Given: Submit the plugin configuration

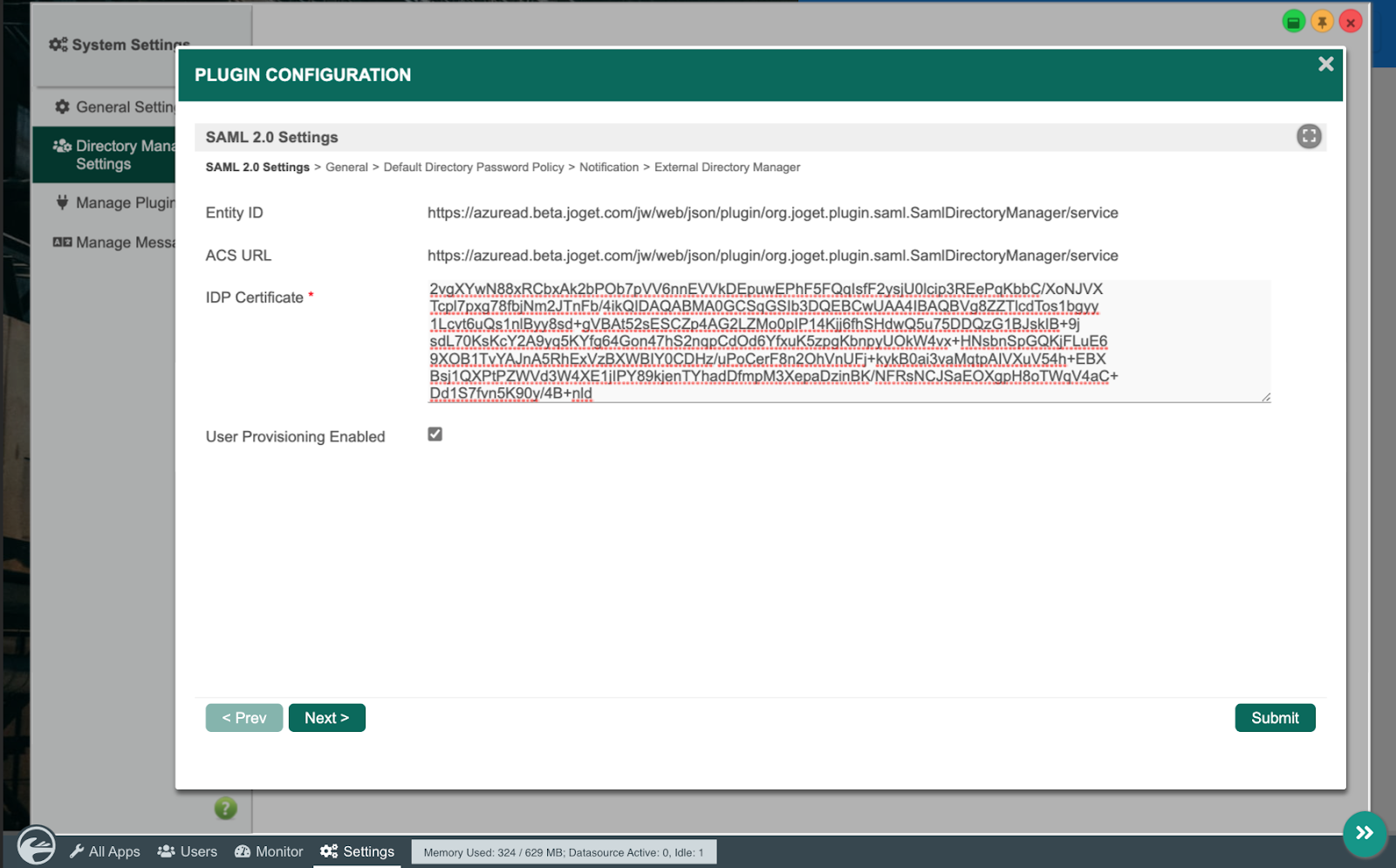Looking at the screenshot, I should click(1275, 718).
